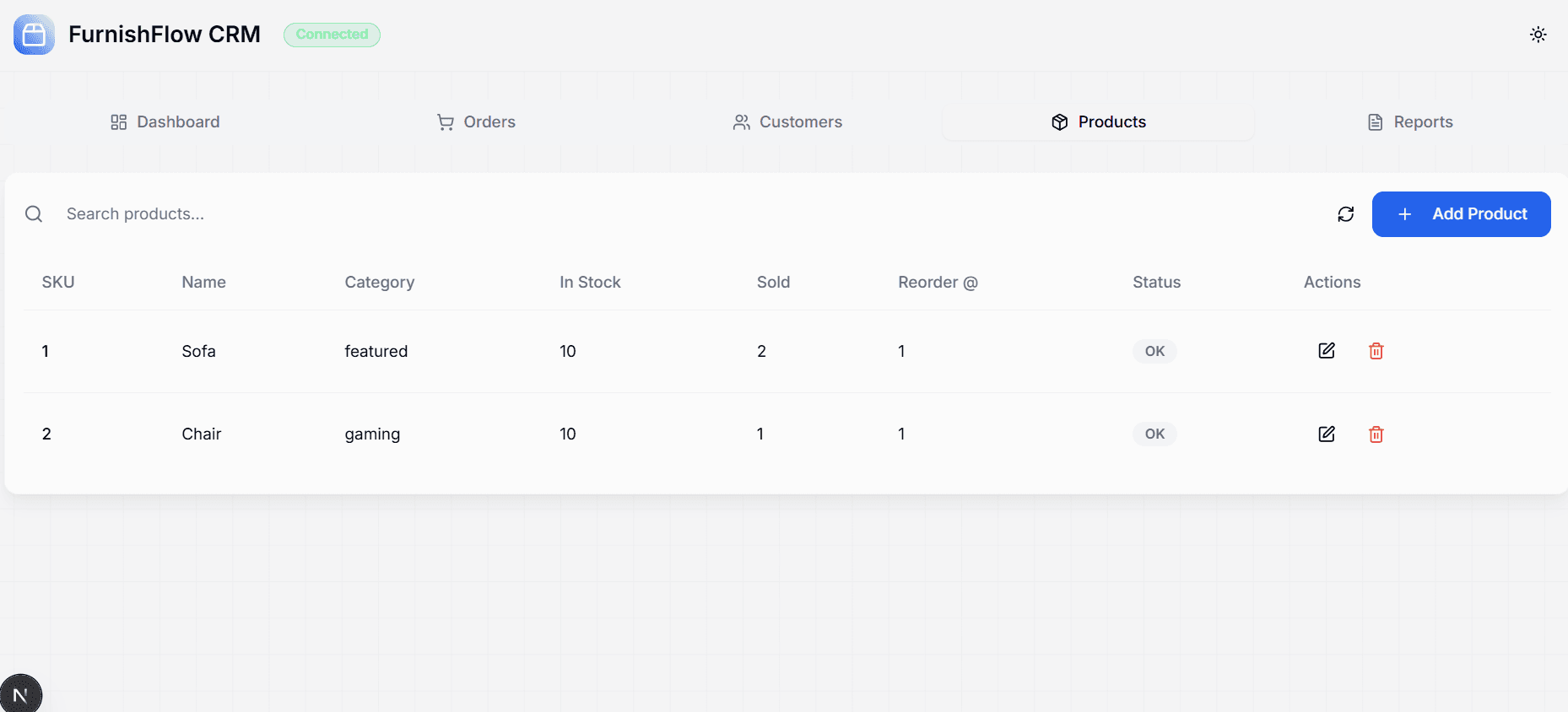The image size is (1568, 712).
Task: Click the Sold column header
Action: 773,283
